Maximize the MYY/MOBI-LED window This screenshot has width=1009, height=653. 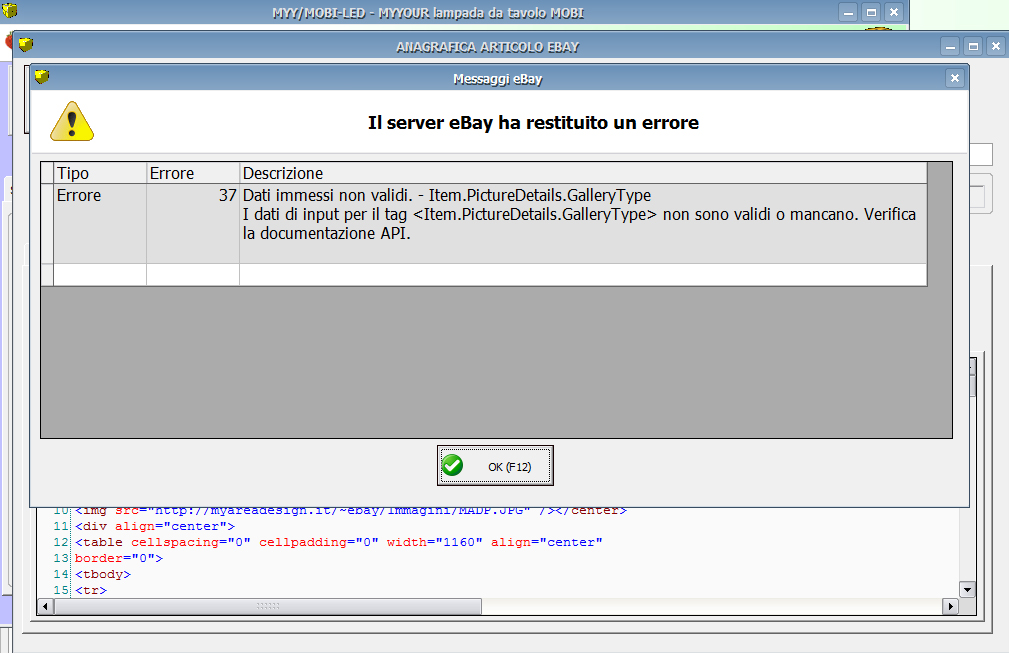coord(871,12)
